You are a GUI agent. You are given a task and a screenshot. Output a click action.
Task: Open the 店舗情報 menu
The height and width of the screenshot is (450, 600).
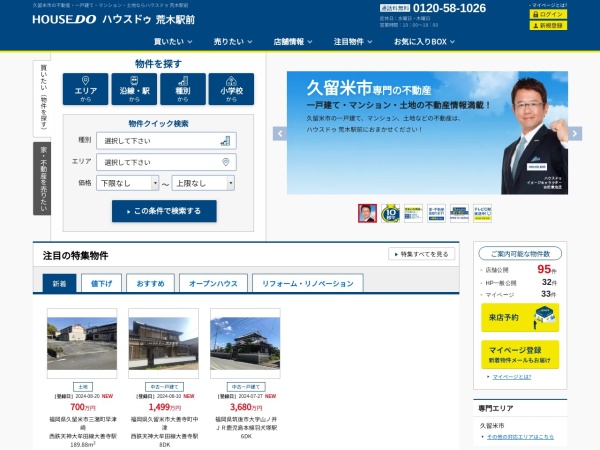click(293, 41)
